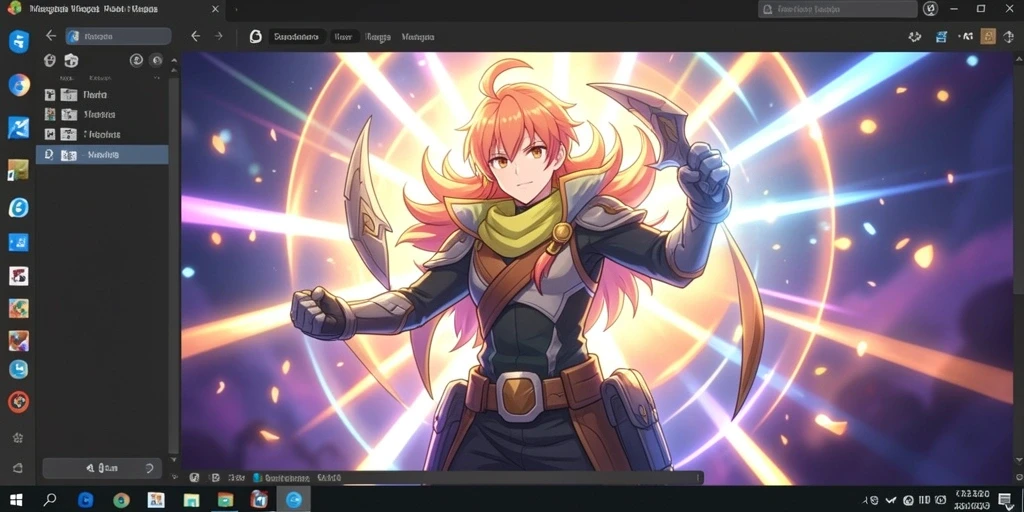The image size is (1024, 512).
Task: Click the up arrow atop the image viewer scrollbar
Action: coord(1018,59)
